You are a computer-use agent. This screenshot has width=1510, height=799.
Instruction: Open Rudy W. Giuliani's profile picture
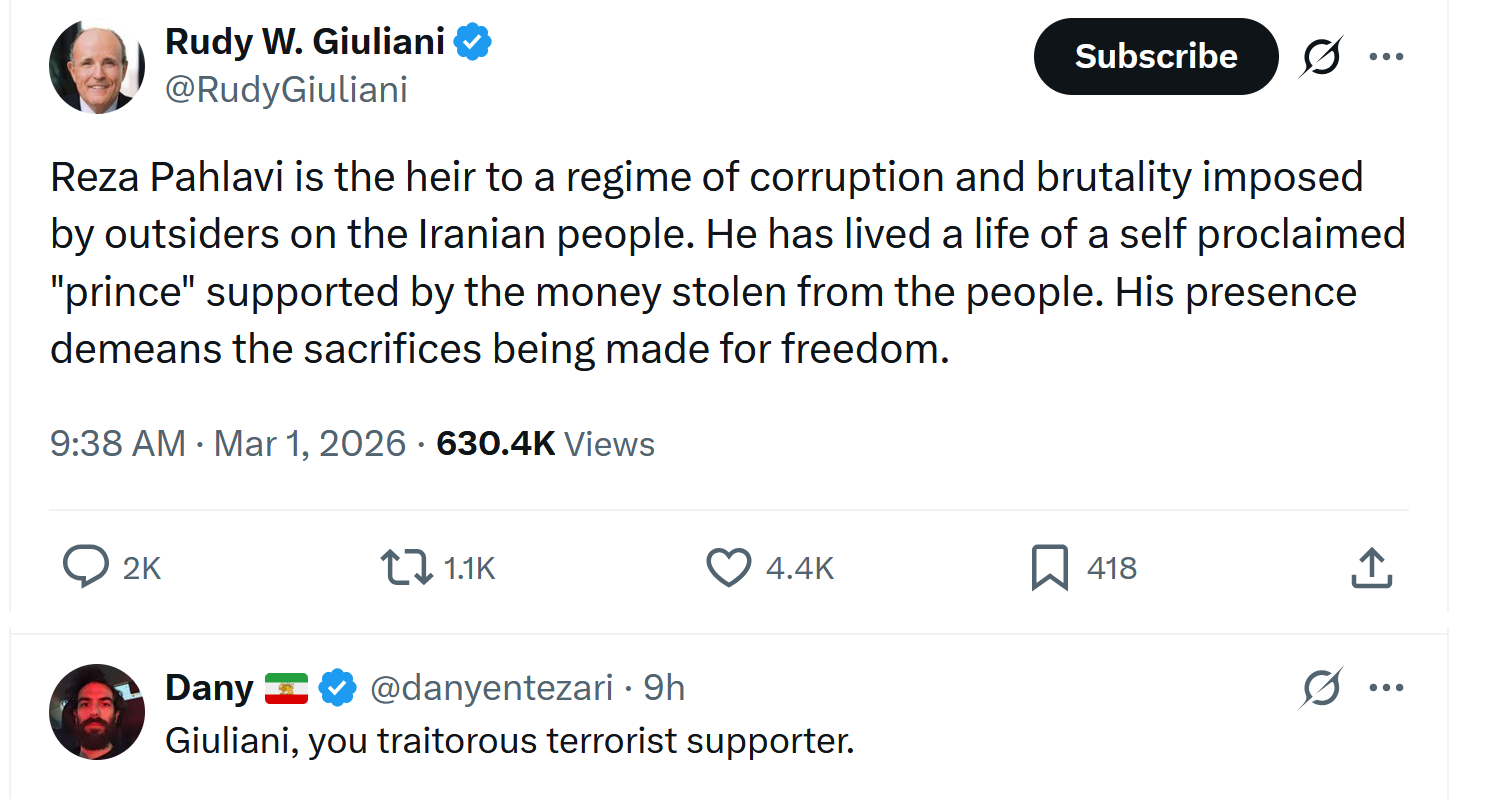(x=97, y=66)
